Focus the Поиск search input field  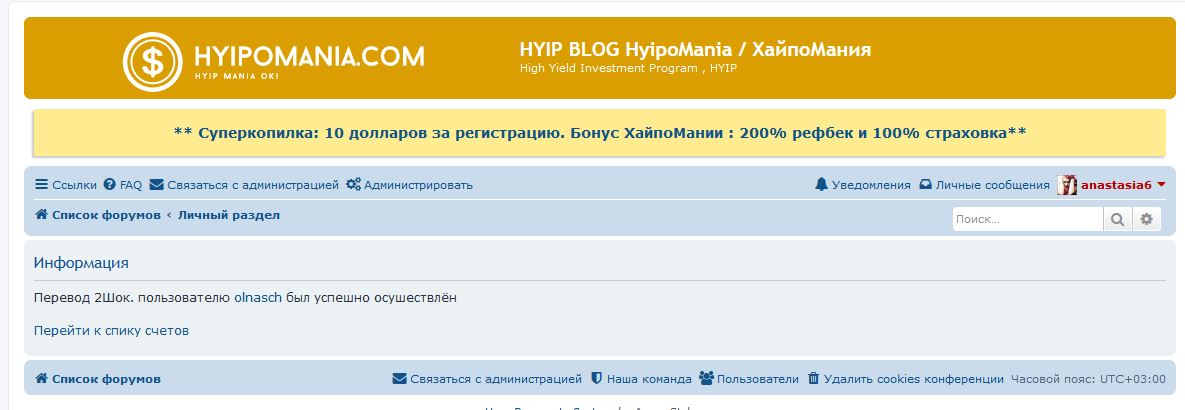(1026, 219)
